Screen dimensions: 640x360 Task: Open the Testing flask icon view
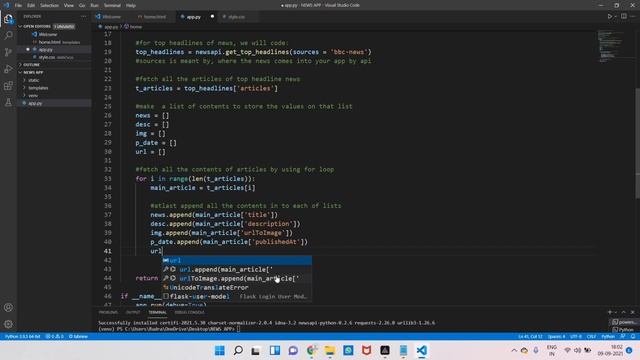[x=8, y=102]
